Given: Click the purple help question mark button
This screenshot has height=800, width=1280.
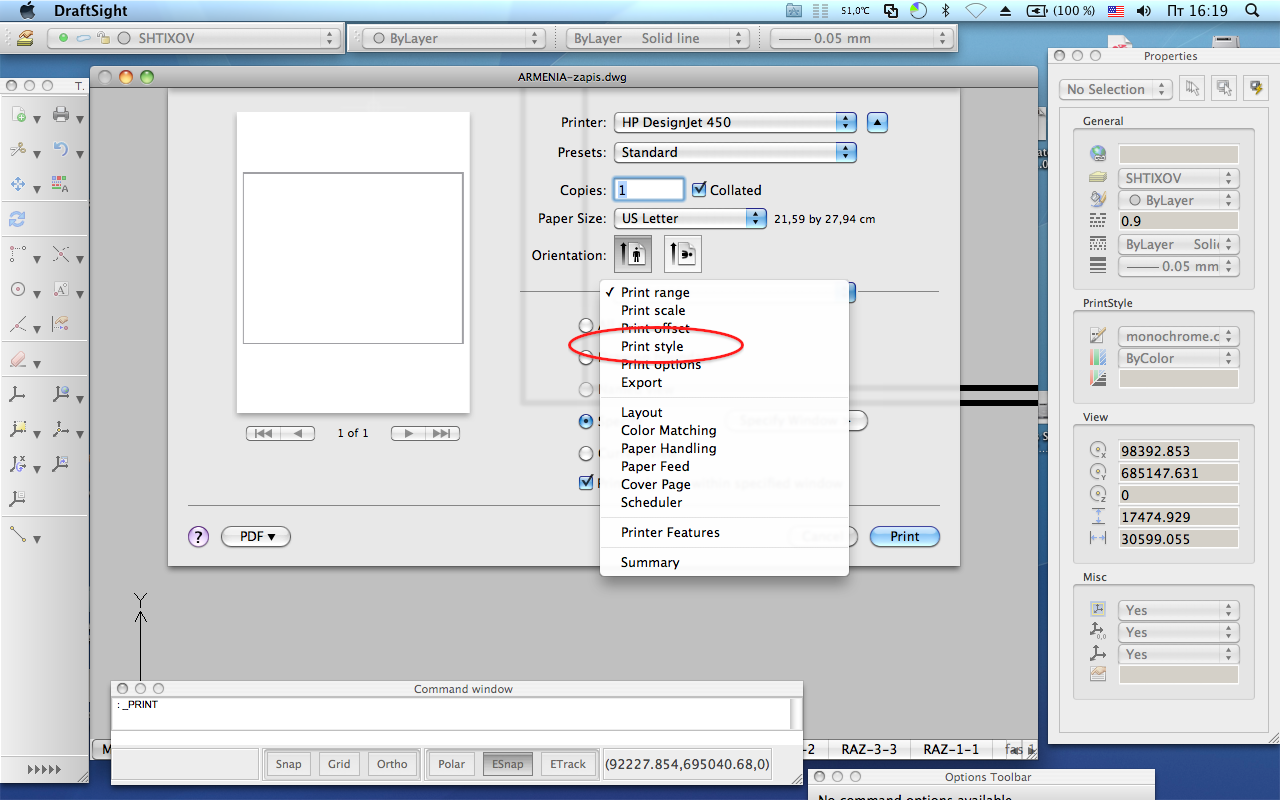Looking at the screenshot, I should (x=198, y=536).
